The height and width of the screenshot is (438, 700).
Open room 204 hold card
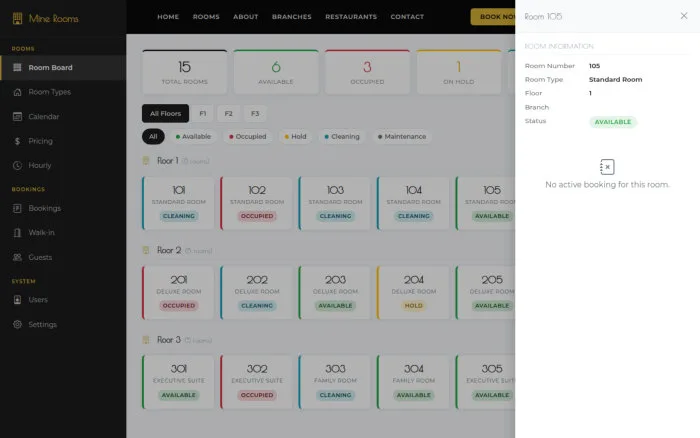pos(413,292)
